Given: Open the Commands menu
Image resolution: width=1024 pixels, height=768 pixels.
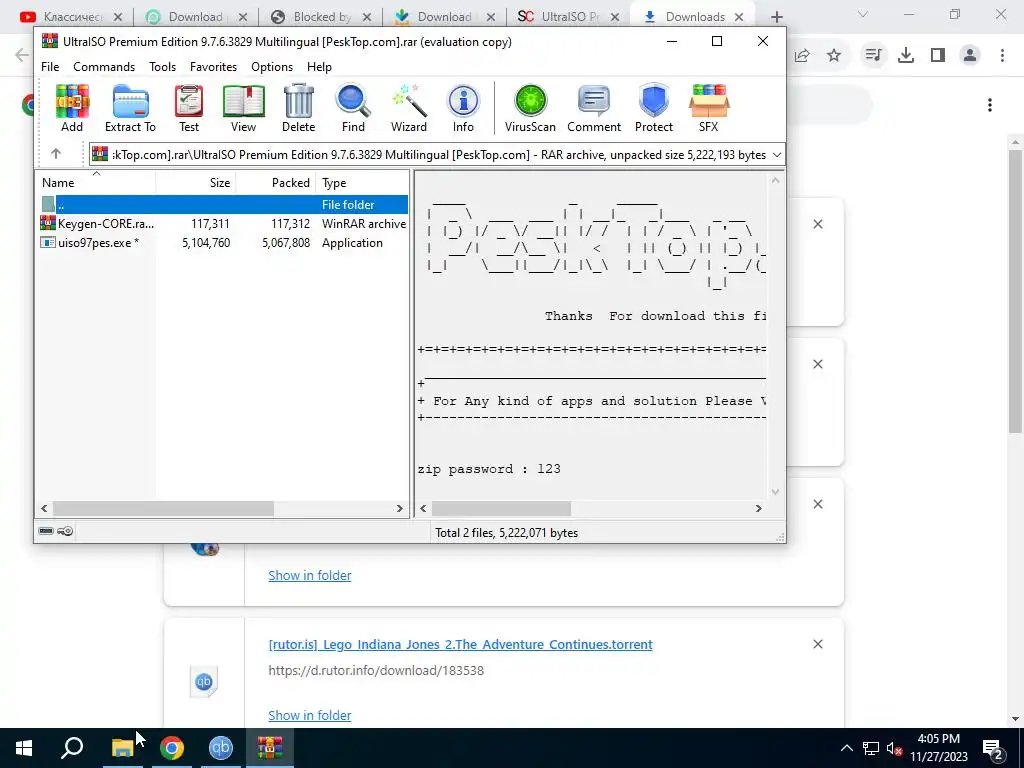Looking at the screenshot, I should coord(104,67).
